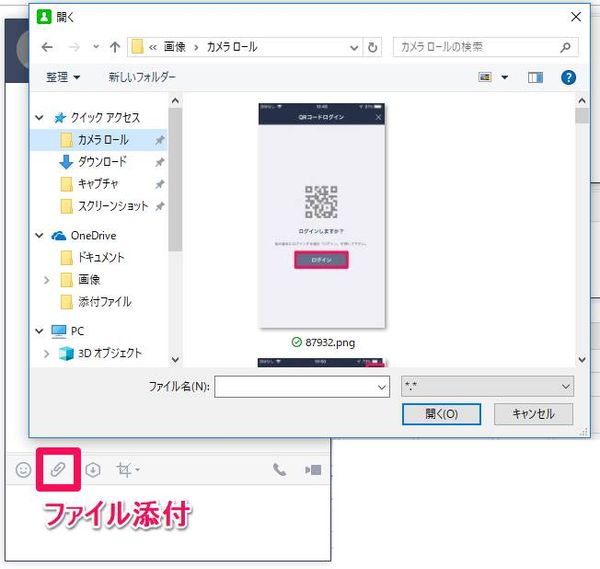Image resolution: width=600 pixels, height=569 pixels.
Task: Expand the 3D オブジェクト folder
Action: (46, 354)
